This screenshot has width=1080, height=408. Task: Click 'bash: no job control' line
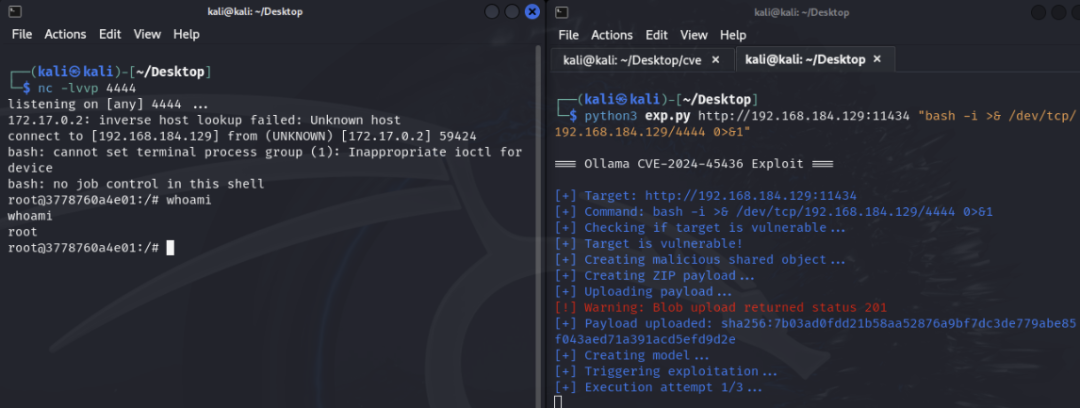click(136, 184)
